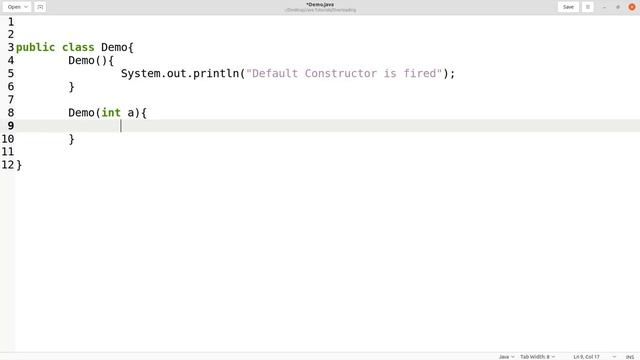Image resolution: width=640 pixels, height=360 pixels.
Task: Click line number 7 in the gutter
Action: 11,100
